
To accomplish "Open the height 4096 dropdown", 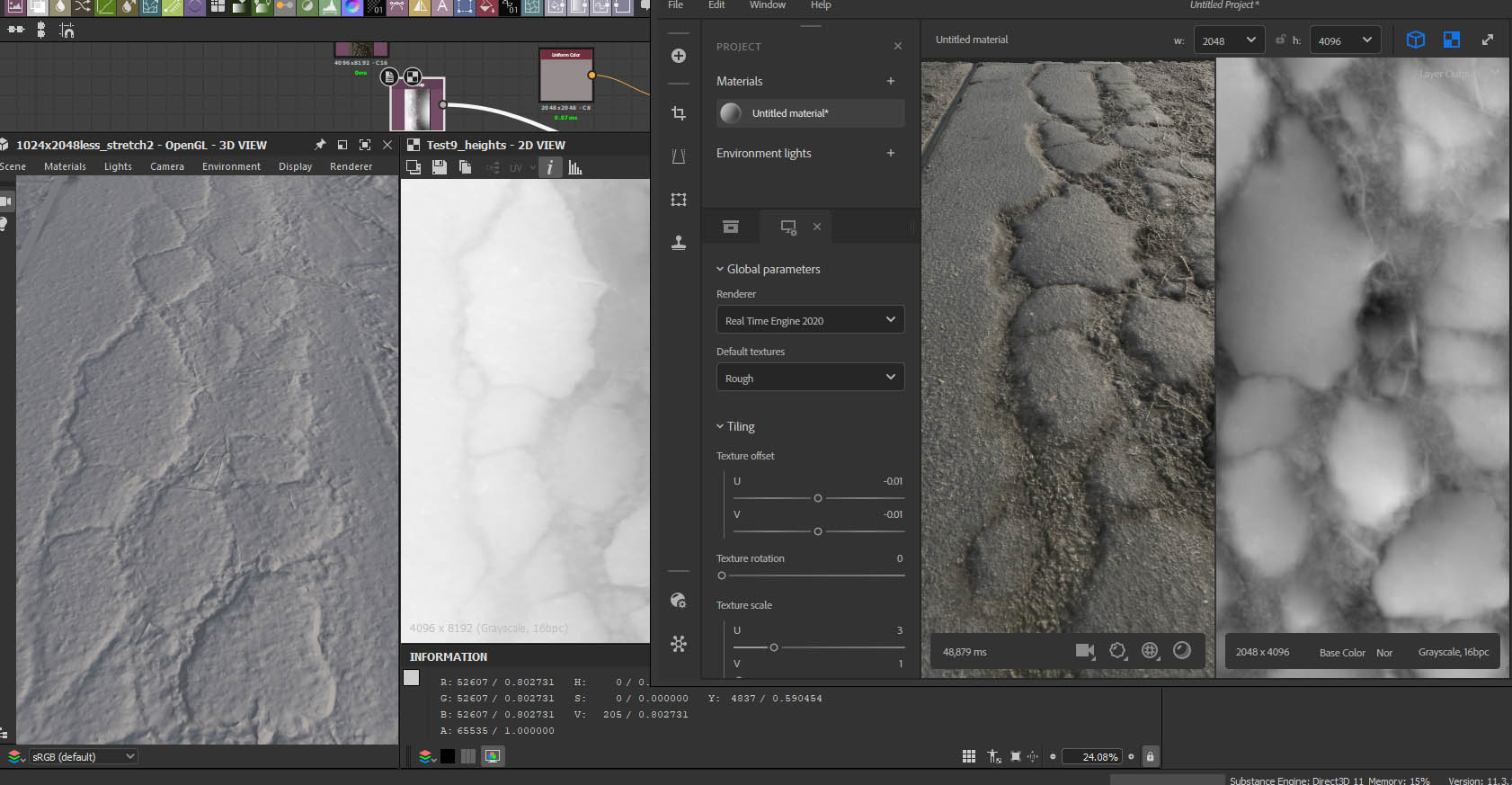I will pyautogui.click(x=1345, y=40).
